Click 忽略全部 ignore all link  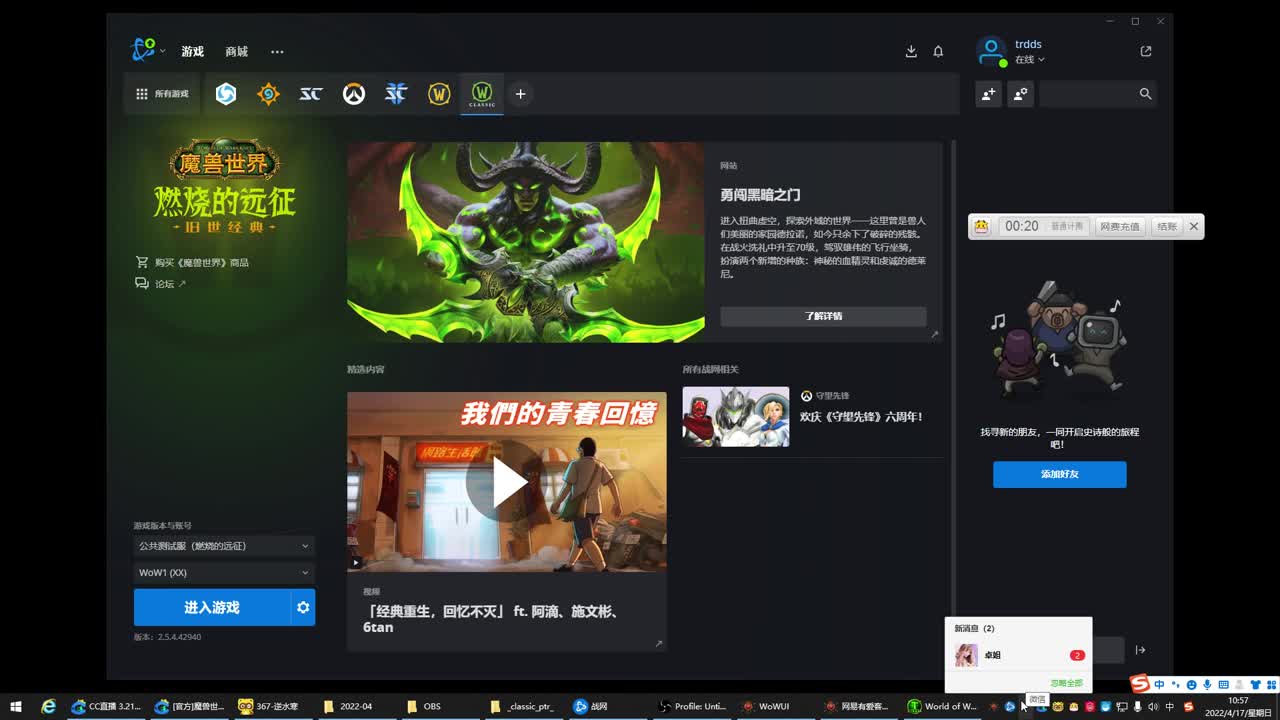1066,683
